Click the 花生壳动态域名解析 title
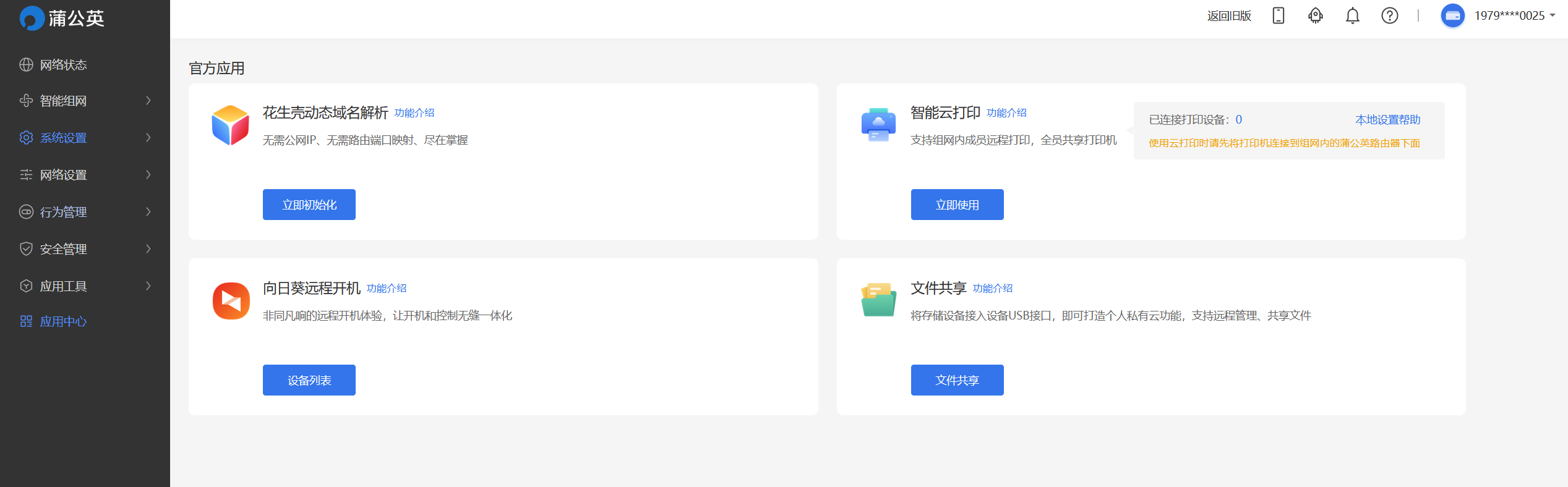 click(x=325, y=112)
